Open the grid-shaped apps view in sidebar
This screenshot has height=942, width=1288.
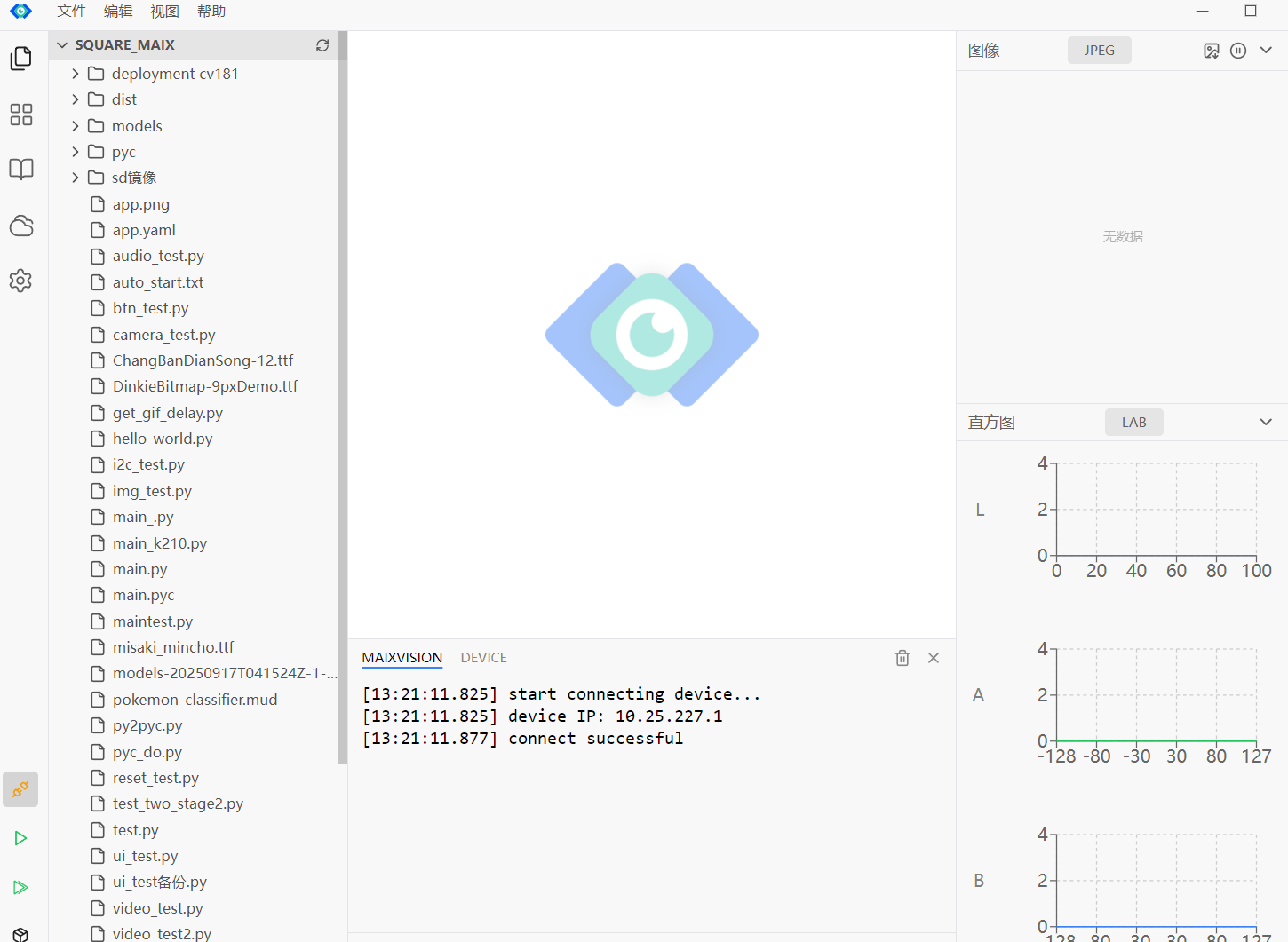pos(20,115)
